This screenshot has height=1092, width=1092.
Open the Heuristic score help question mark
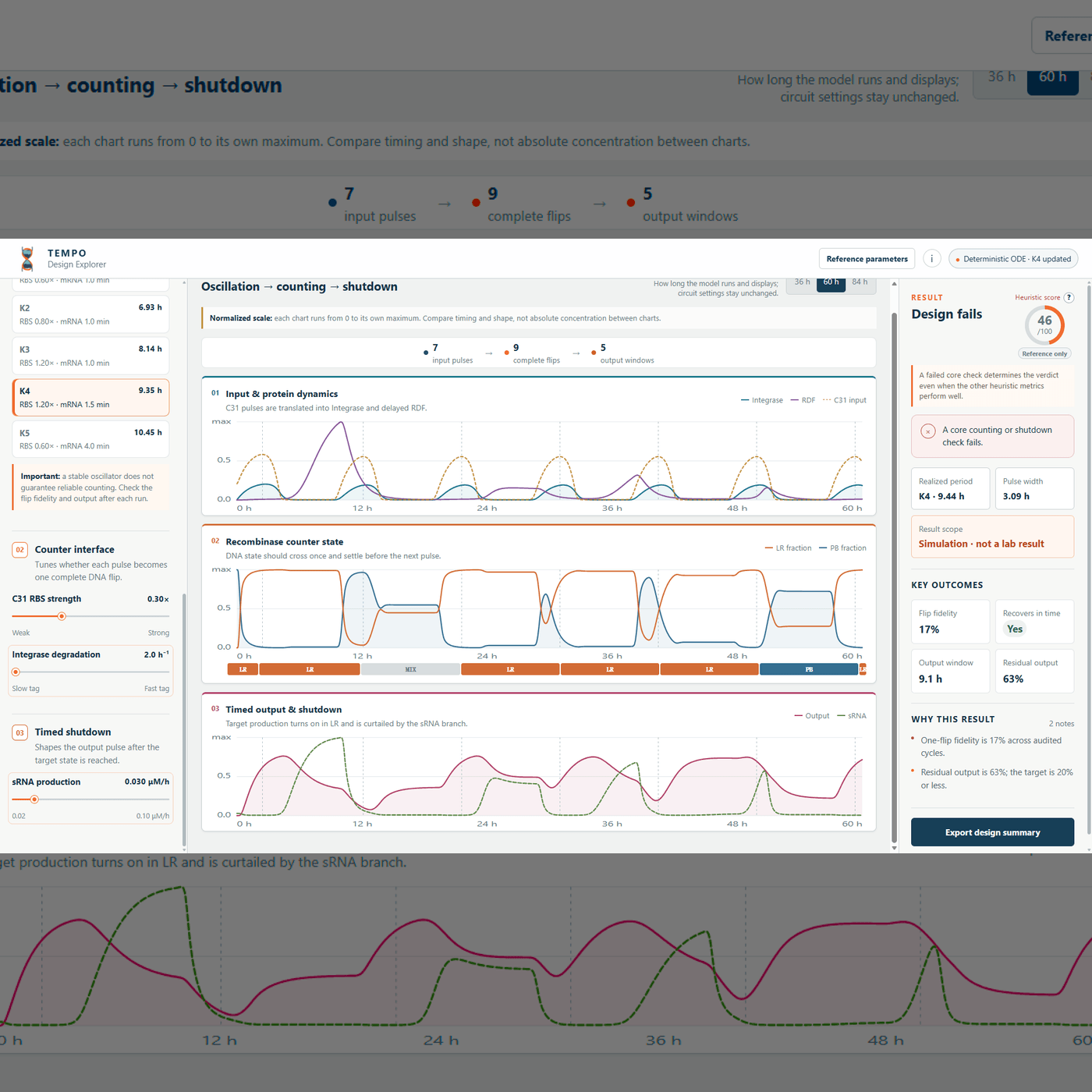click(x=1069, y=297)
